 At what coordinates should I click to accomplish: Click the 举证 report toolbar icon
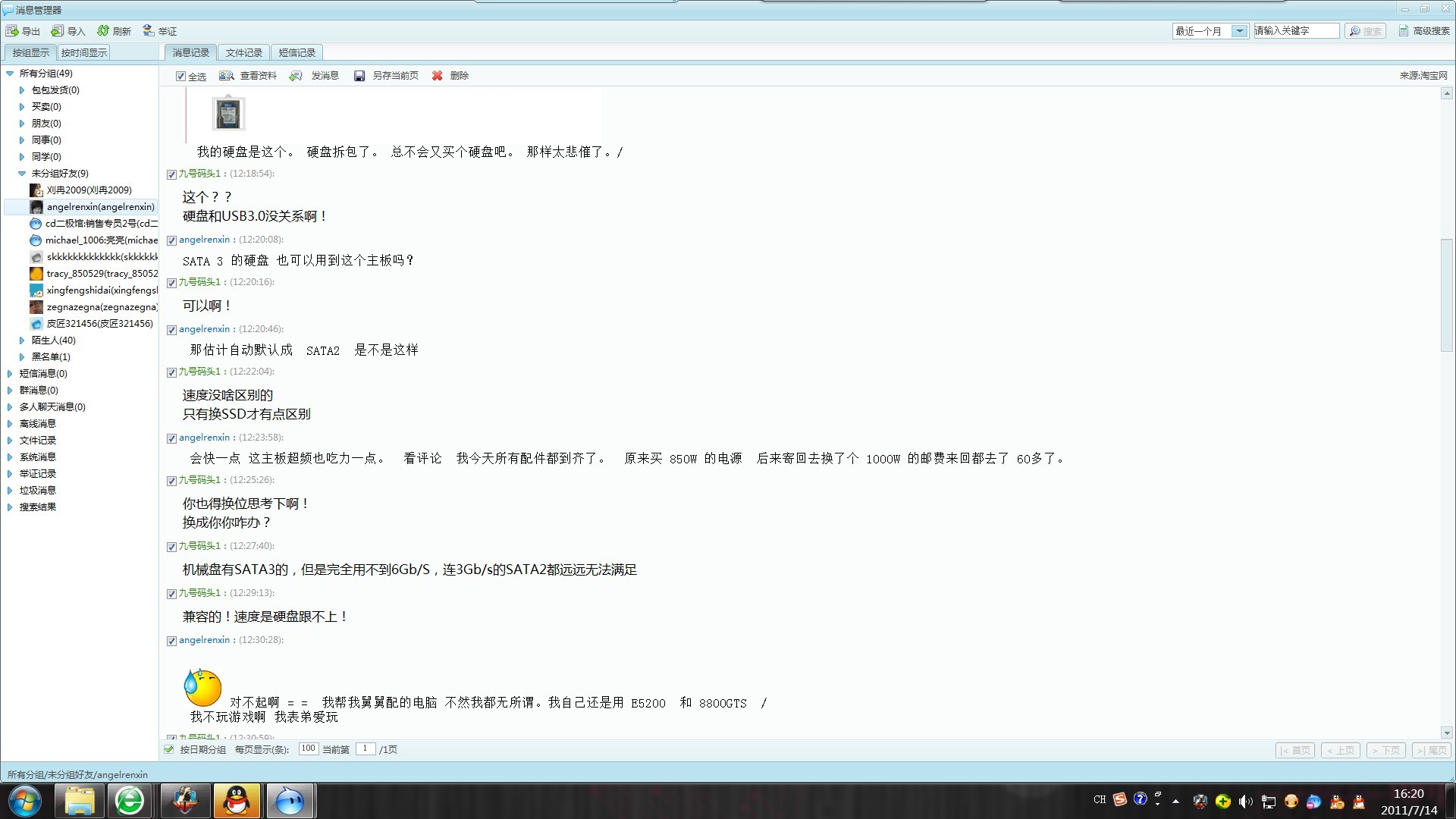tap(149, 31)
